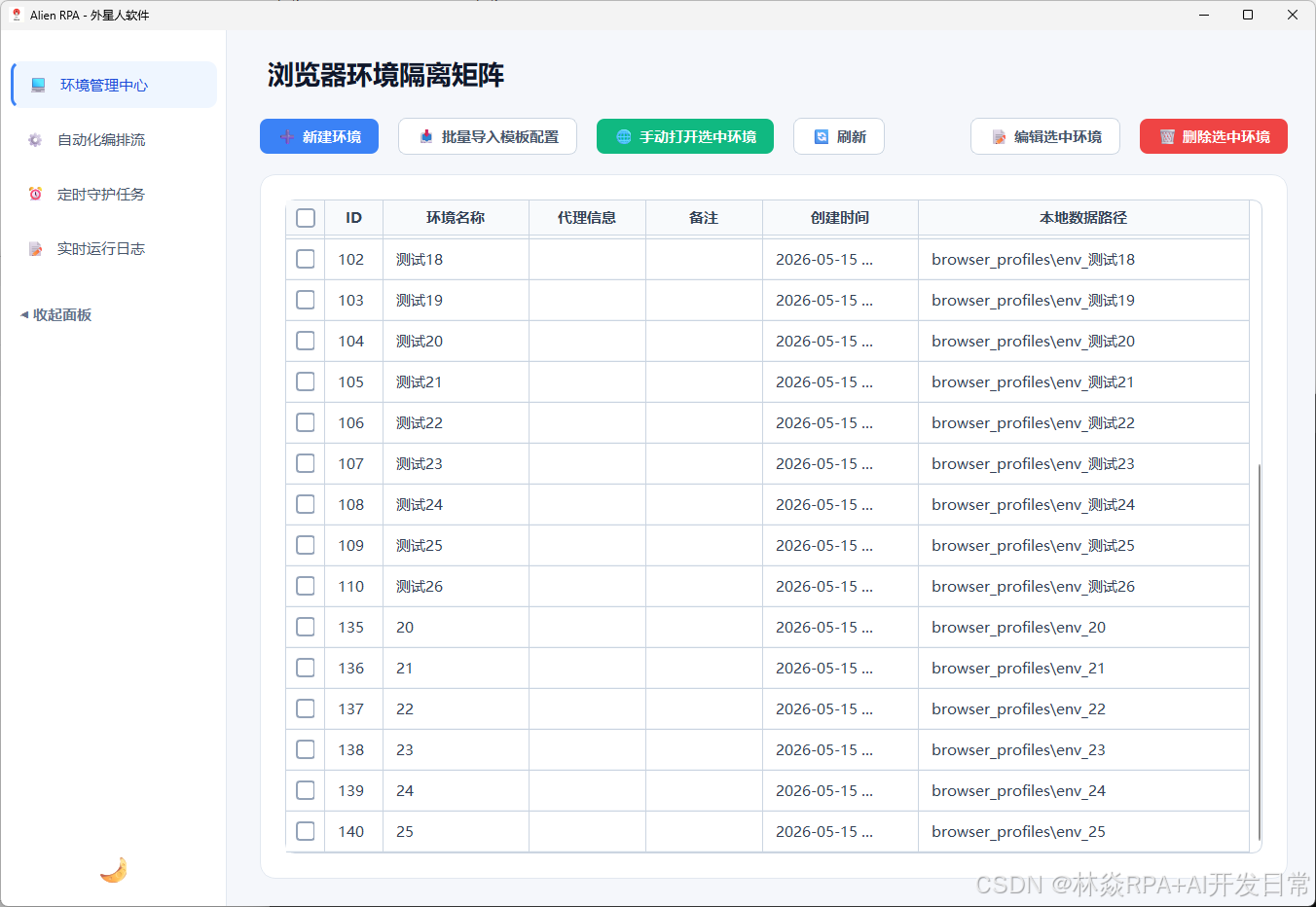Select checkbox of 测试23 row
The width and height of the screenshot is (1316, 907).
click(306, 463)
